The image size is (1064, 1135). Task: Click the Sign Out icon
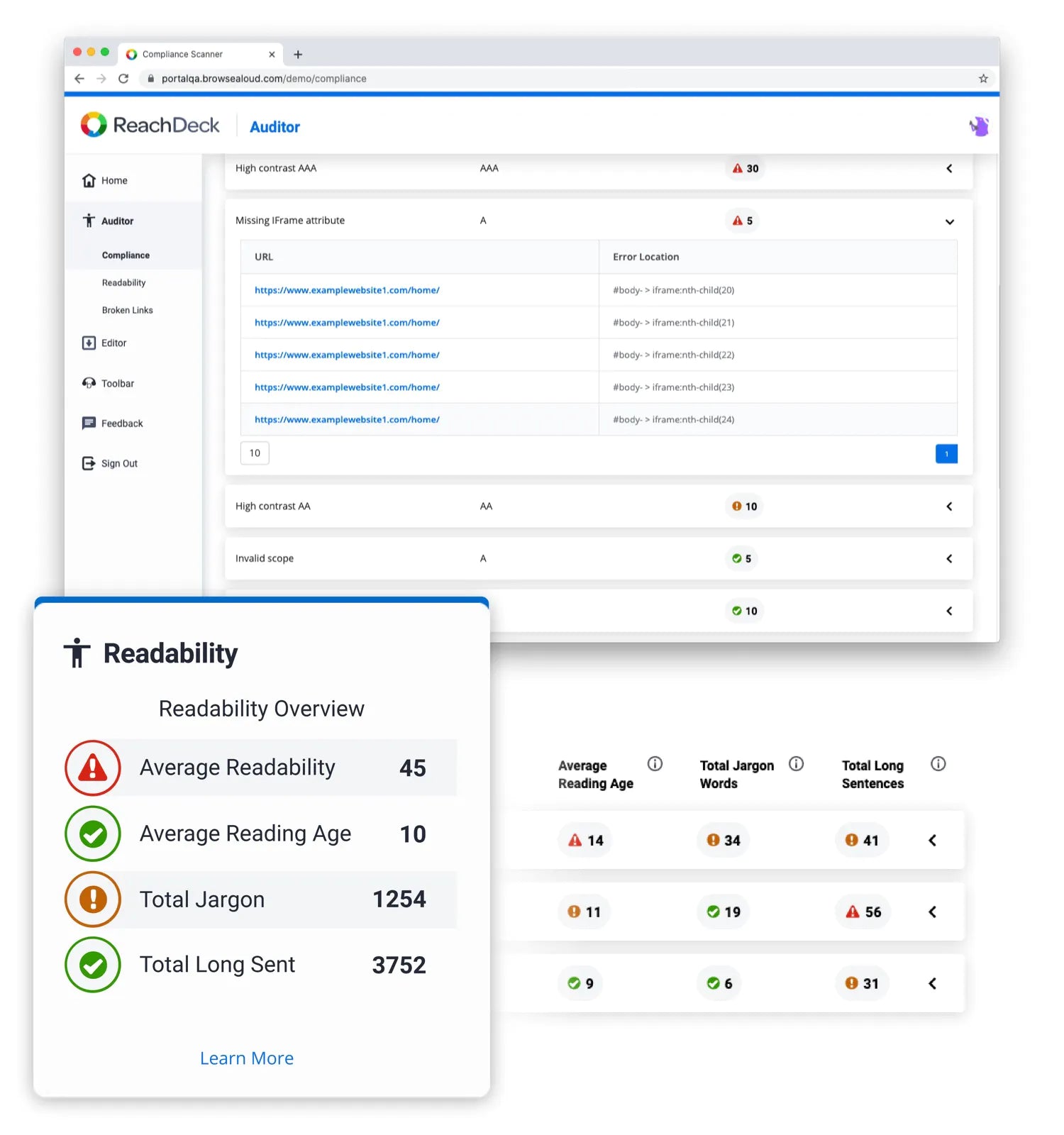click(89, 463)
